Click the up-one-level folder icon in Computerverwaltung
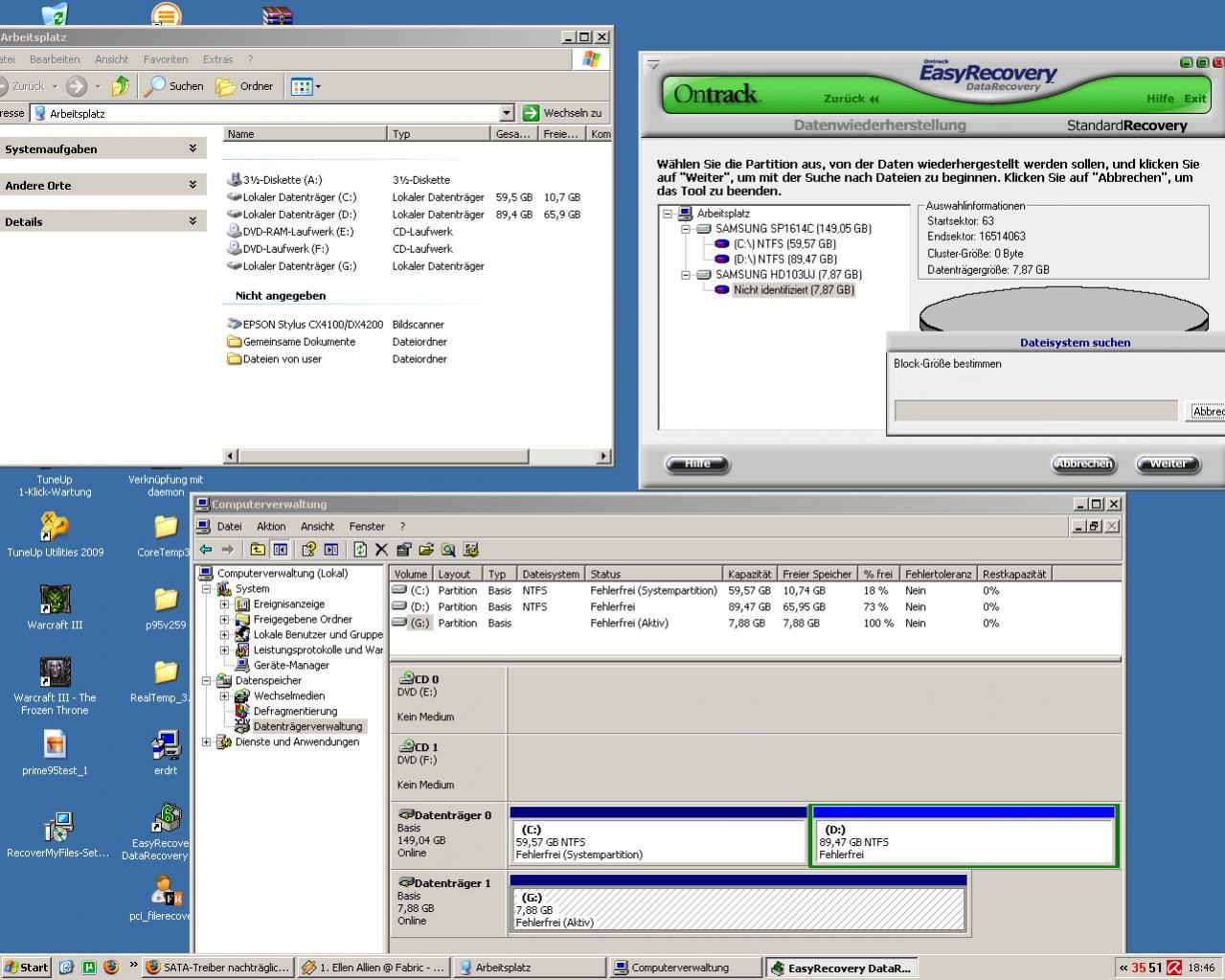This screenshot has height=980, width=1225. pyautogui.click(x=258, y=550)
